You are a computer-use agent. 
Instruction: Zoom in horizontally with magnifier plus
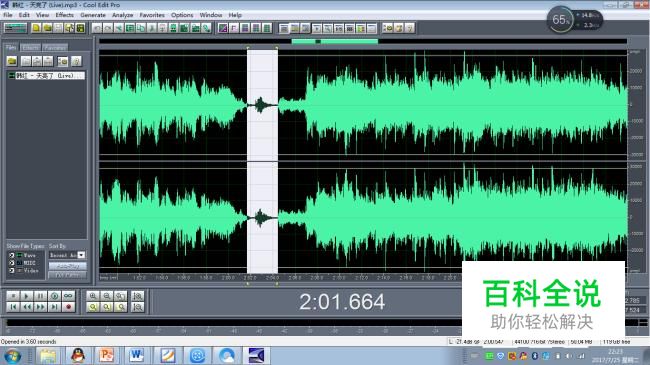[93, 296]
